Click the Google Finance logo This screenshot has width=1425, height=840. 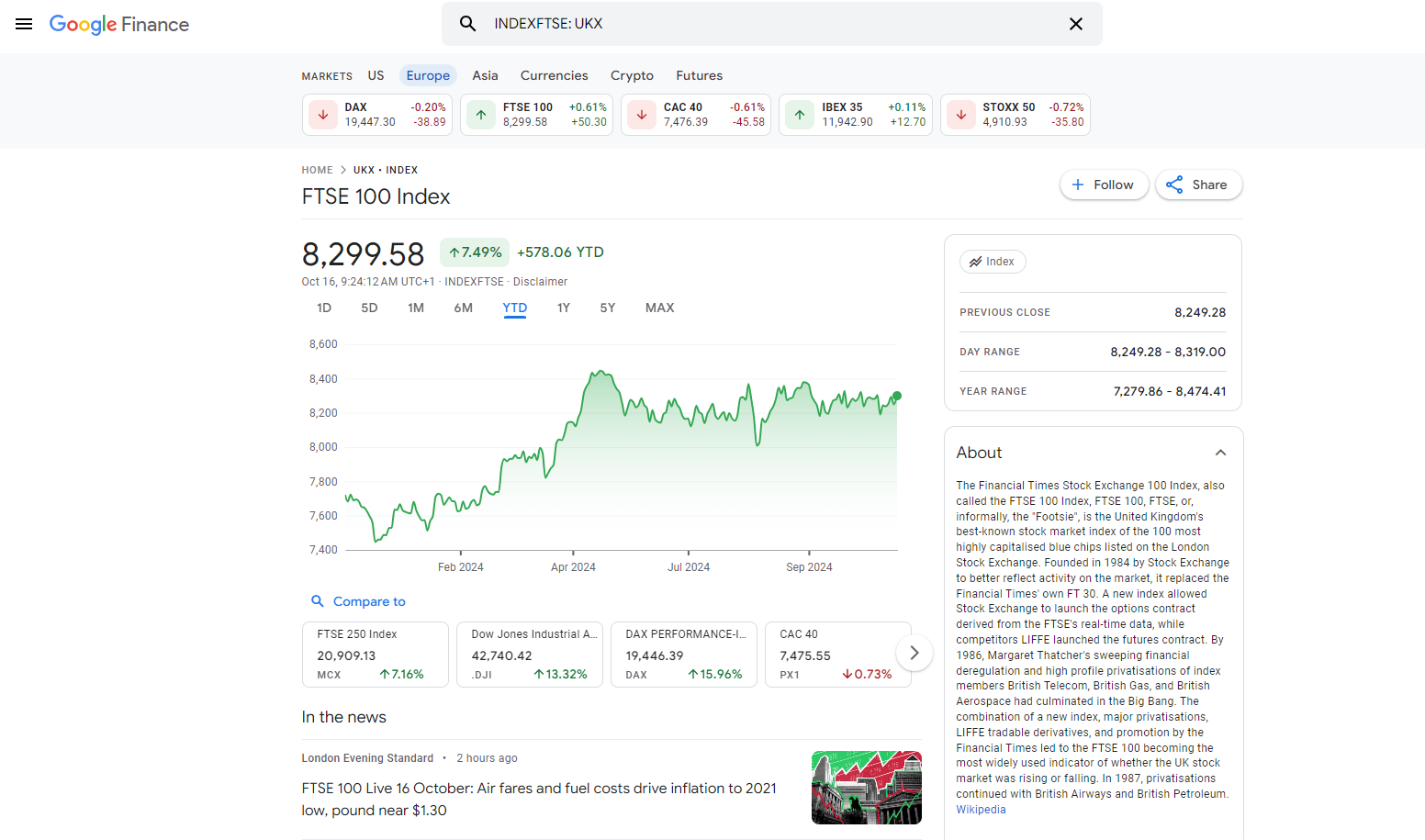[119, 24]
